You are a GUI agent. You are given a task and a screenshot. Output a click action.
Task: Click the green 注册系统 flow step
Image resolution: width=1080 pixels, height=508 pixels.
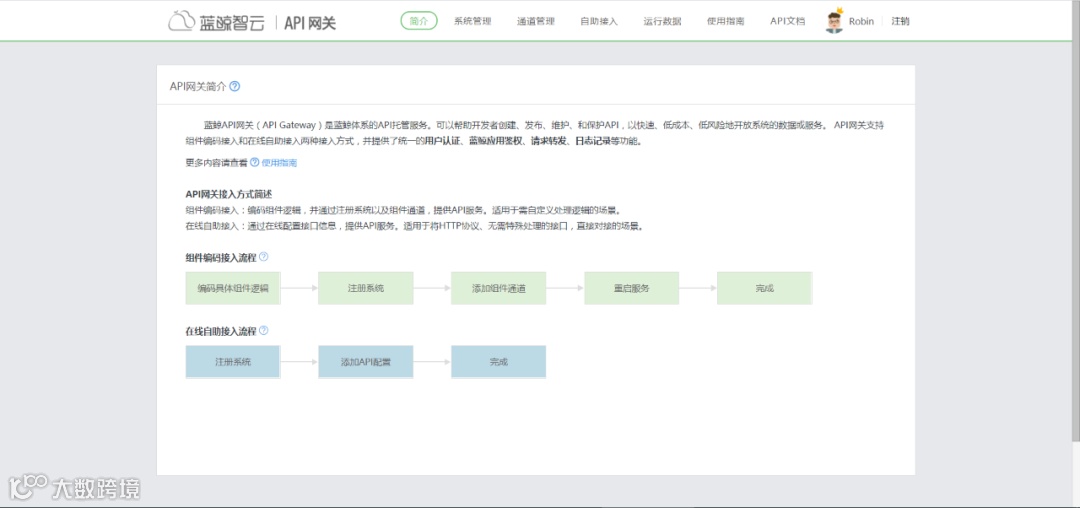pos(366,288)
